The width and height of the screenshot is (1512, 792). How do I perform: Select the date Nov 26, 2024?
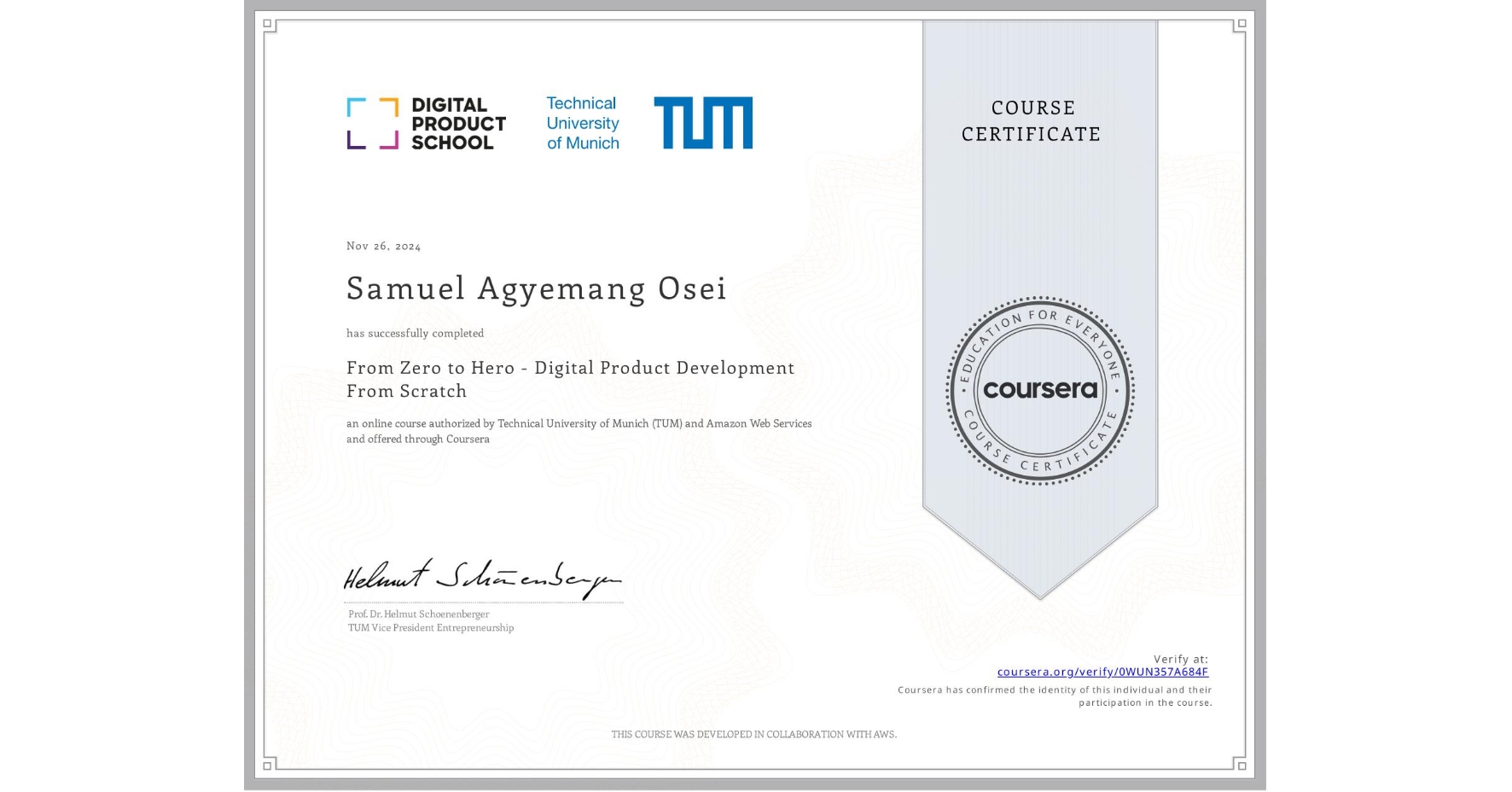pos(383,246)
